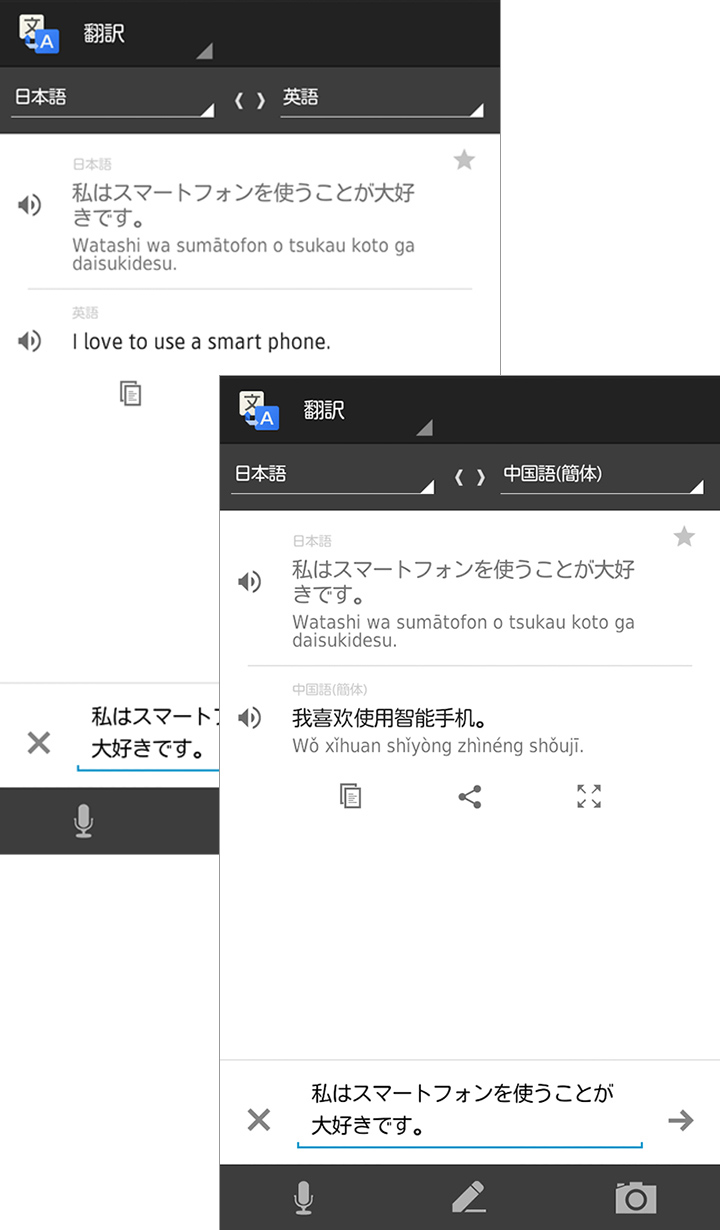Screen dimensions: 720x1230
Task: Play audio of English translation 'I love to use'
Action: (30, 341)
